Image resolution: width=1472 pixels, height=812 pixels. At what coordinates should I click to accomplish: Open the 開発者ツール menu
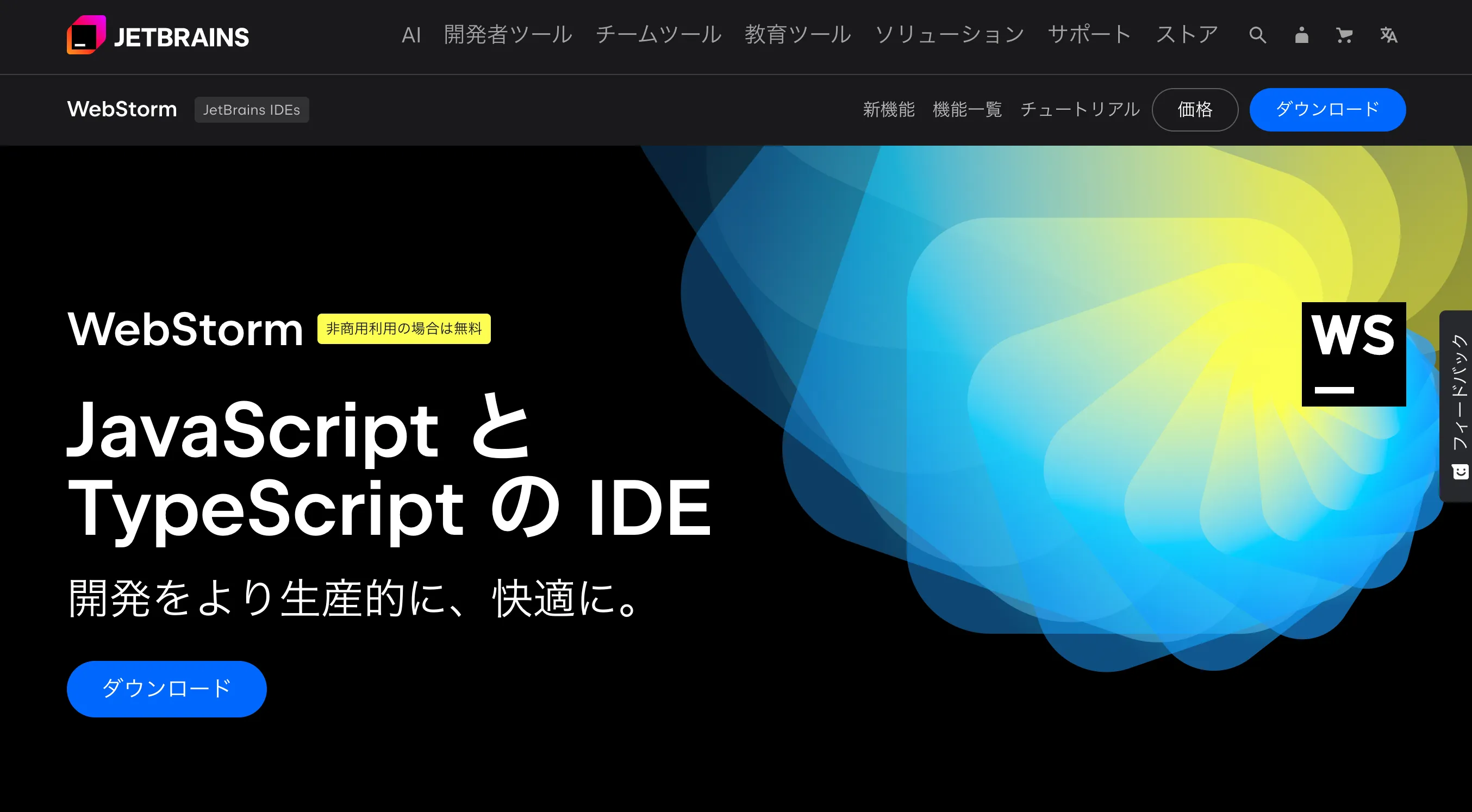(x=508, y=35)
